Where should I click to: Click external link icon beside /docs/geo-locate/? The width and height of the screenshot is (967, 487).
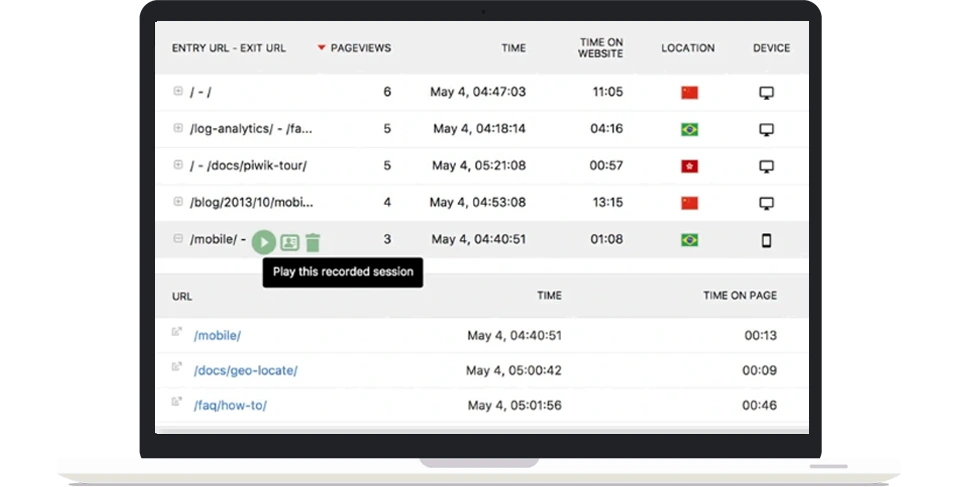pos(177,368)
